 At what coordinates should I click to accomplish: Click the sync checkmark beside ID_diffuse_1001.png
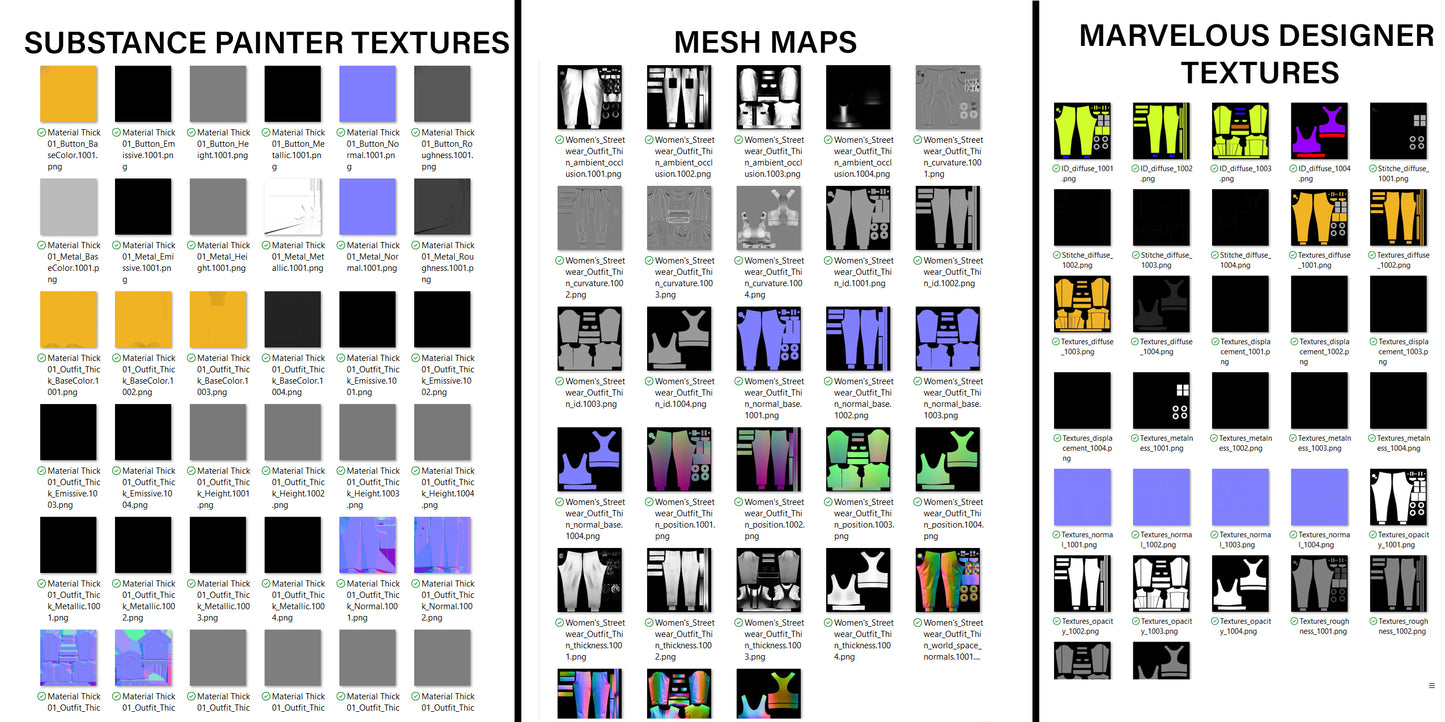point(1057,169)
